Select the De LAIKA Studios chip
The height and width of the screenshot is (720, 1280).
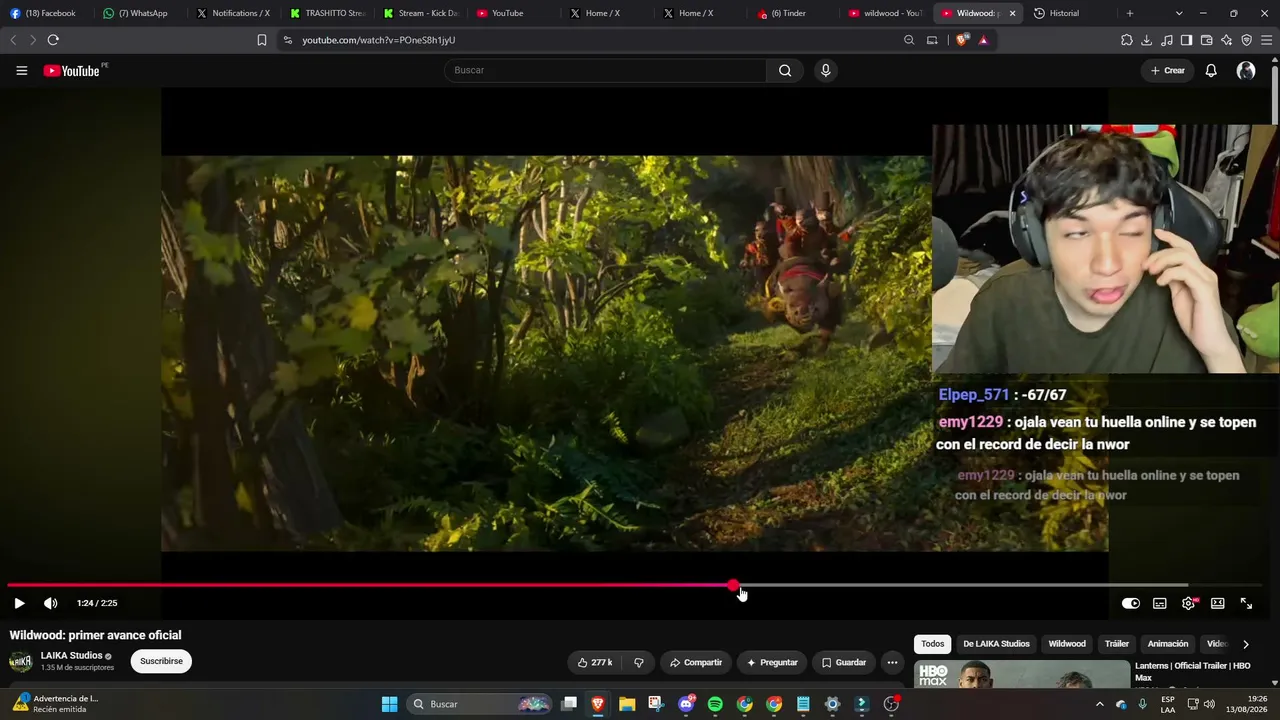[996, 644]
